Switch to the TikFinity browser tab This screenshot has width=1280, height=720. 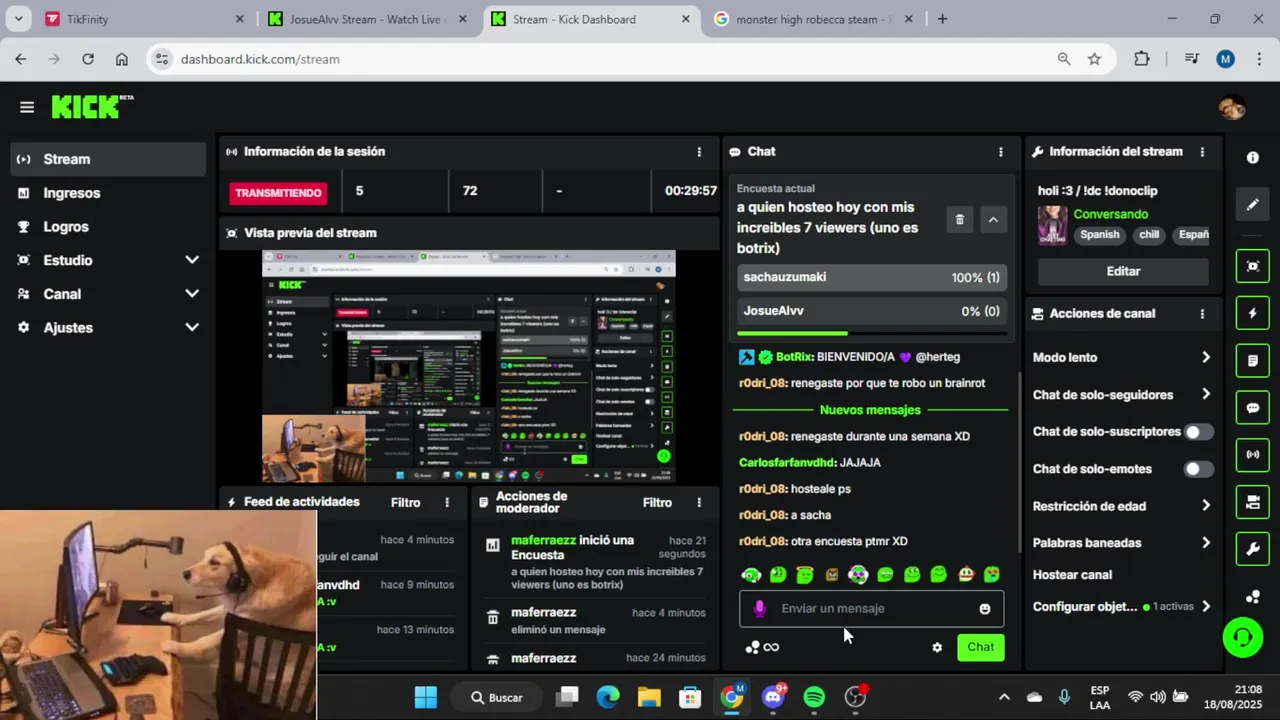point(145,19)
